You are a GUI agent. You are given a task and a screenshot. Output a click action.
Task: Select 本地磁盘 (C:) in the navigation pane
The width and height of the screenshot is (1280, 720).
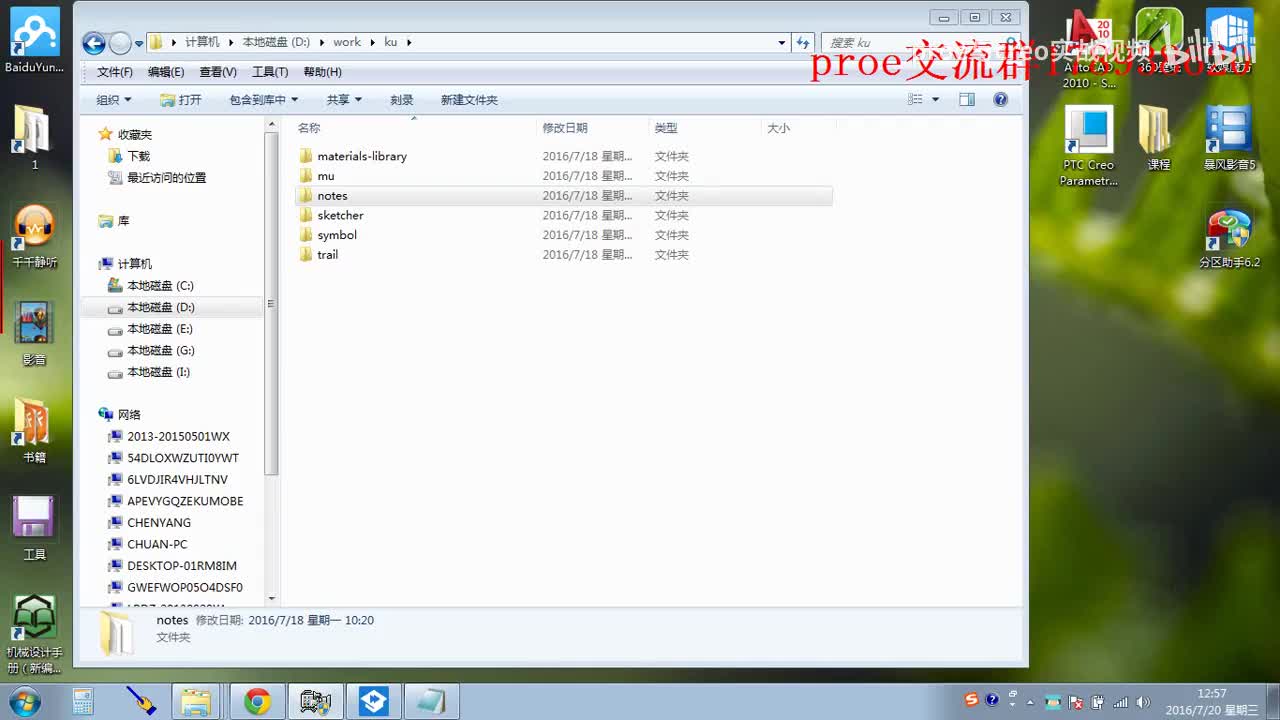(x=151, y=286)
